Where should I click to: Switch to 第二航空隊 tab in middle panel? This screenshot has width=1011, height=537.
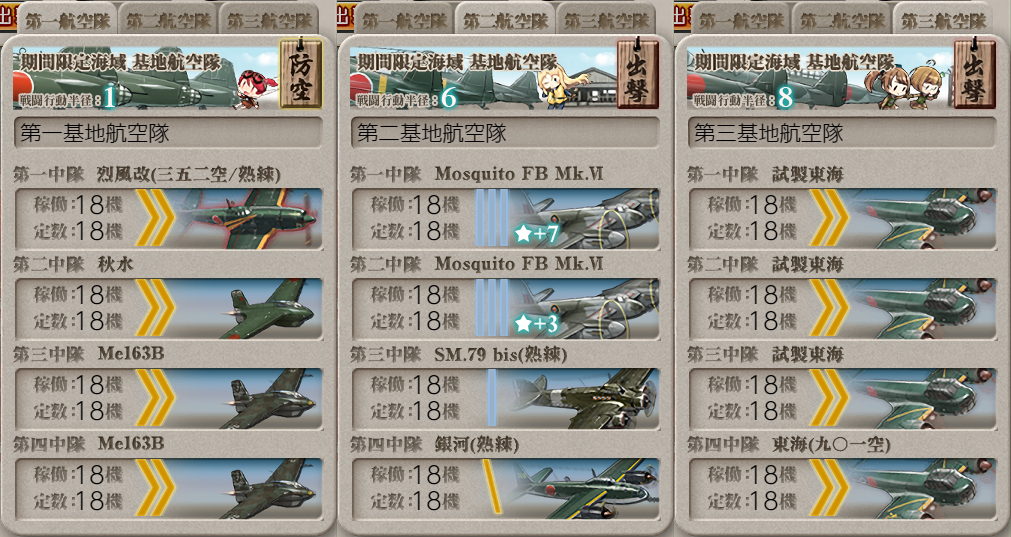click(505, 19)
